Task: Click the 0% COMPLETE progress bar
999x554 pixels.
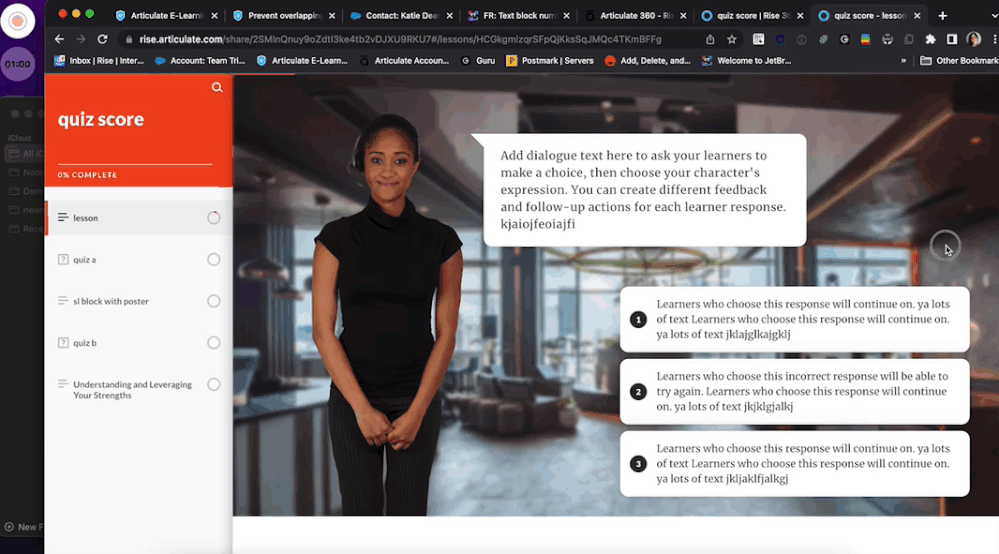Action: click(x=135, y=164)
